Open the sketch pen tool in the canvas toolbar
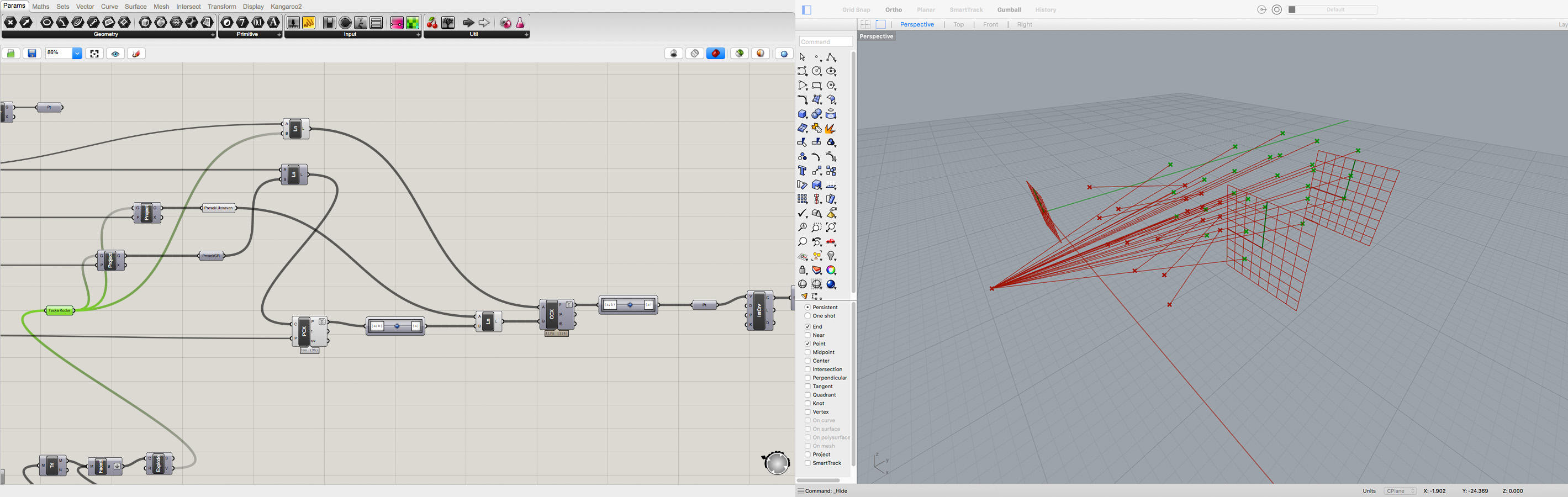The height and width of the screenshot is (497, 1568). coord(136,54)
